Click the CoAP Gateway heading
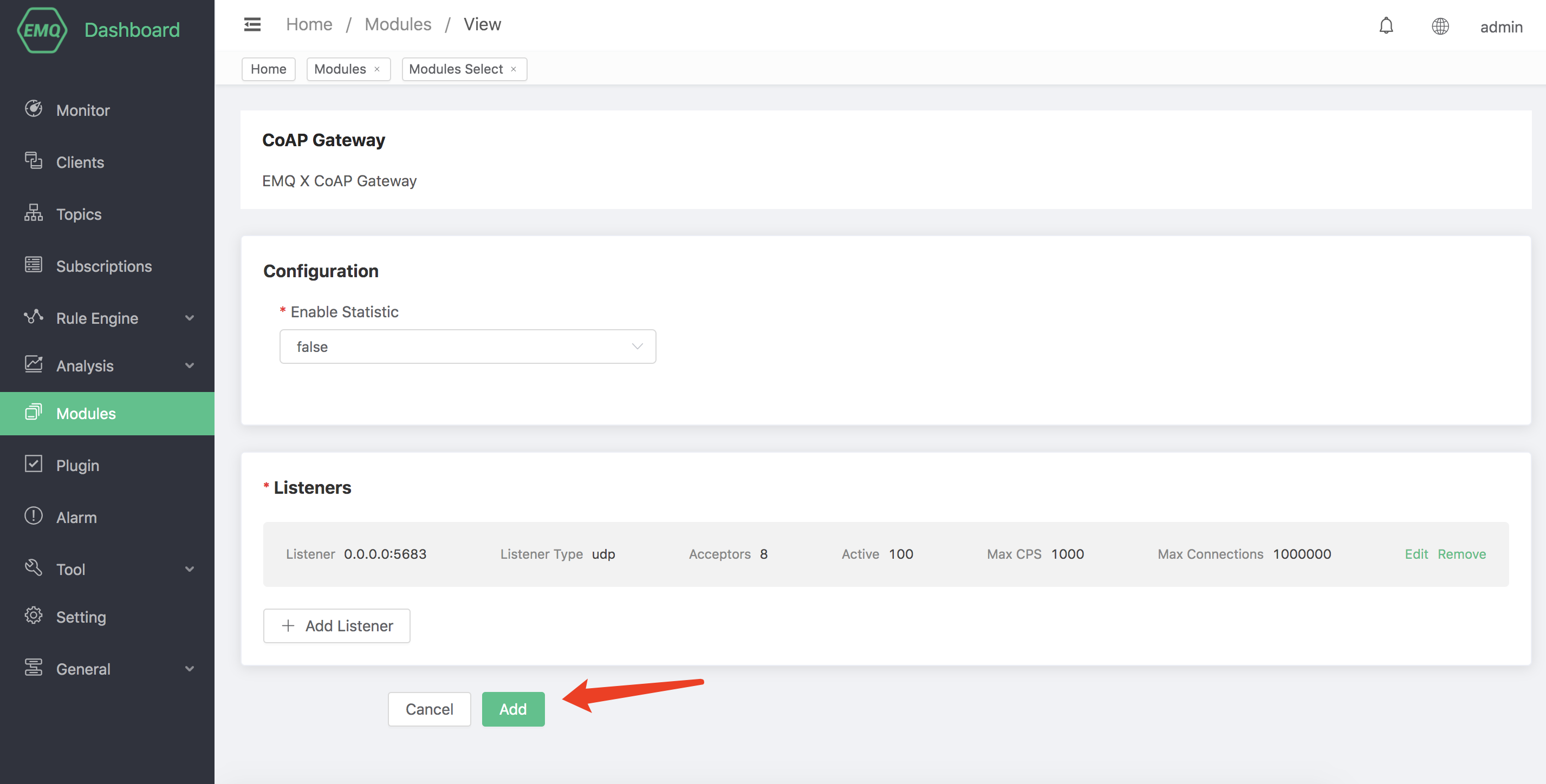The width and height of the screenshot is (1546, 784). tap(323, 140)
